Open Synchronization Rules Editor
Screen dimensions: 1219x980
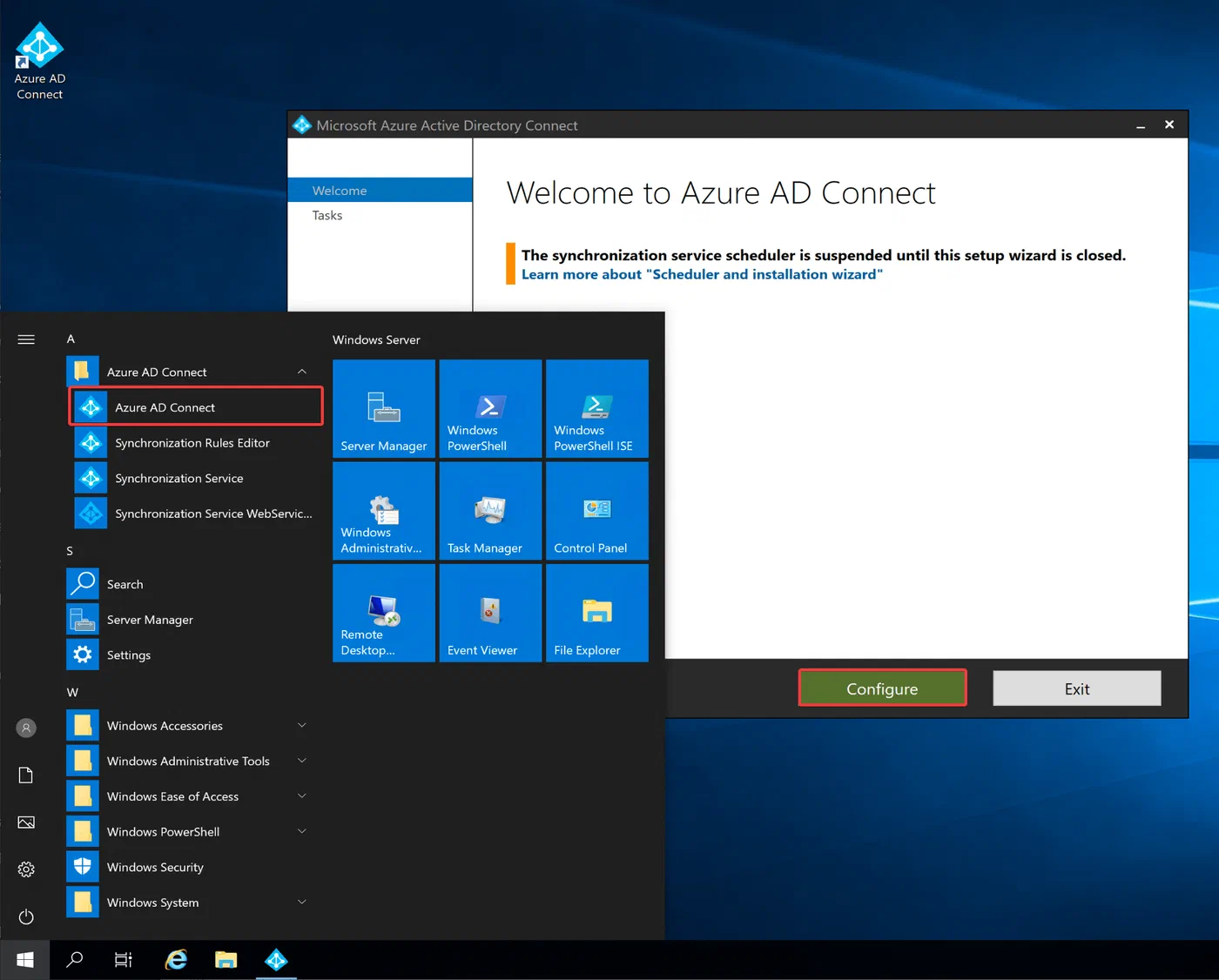click(192, 443)
